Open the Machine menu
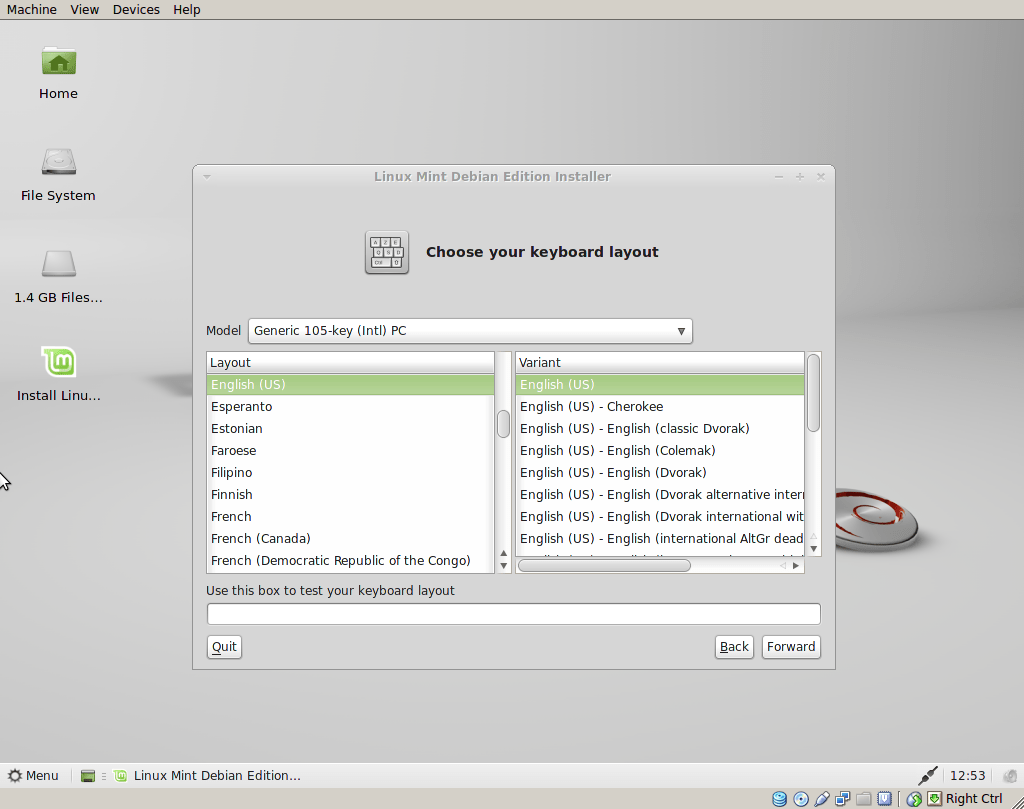Screen dimensions: 1024x809 point(31,10)
